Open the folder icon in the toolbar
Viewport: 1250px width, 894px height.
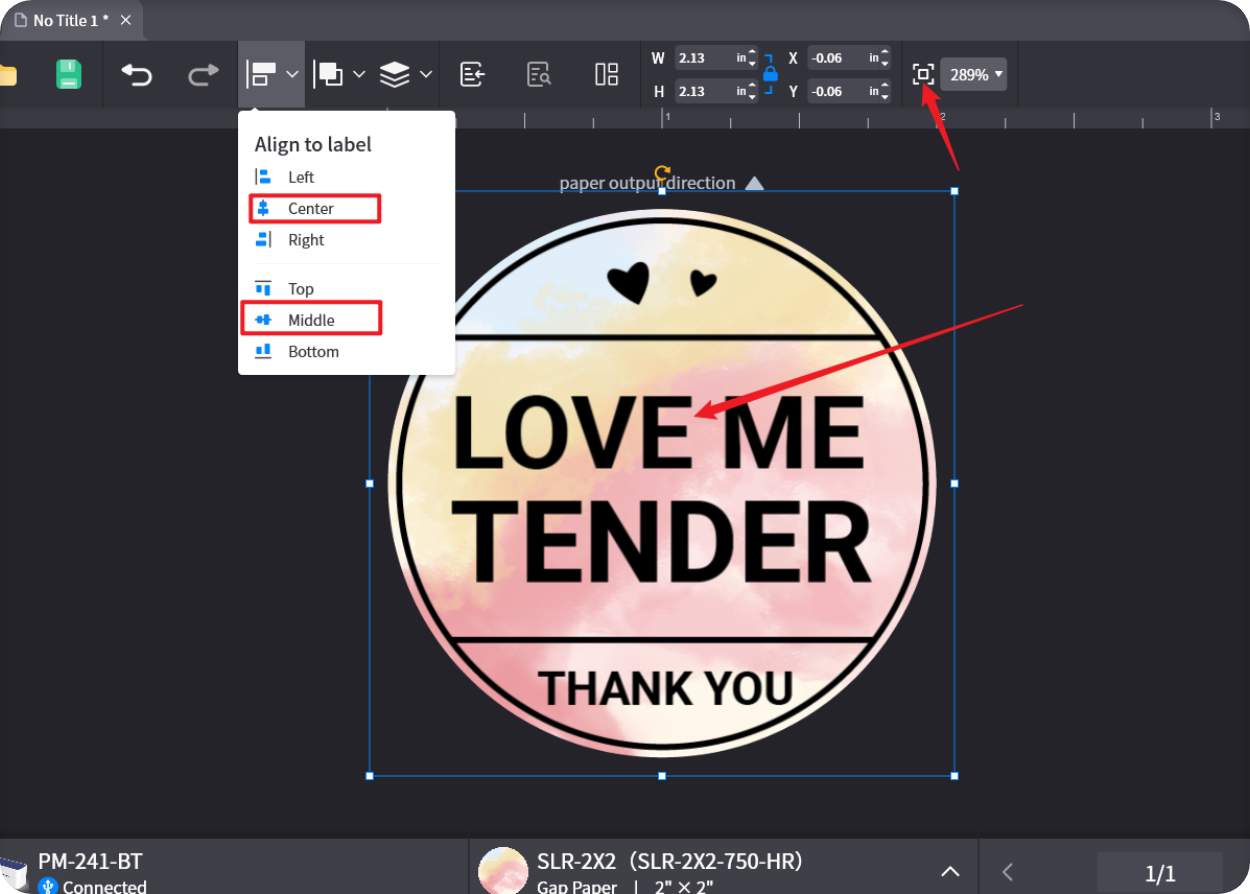pos(7,74)
